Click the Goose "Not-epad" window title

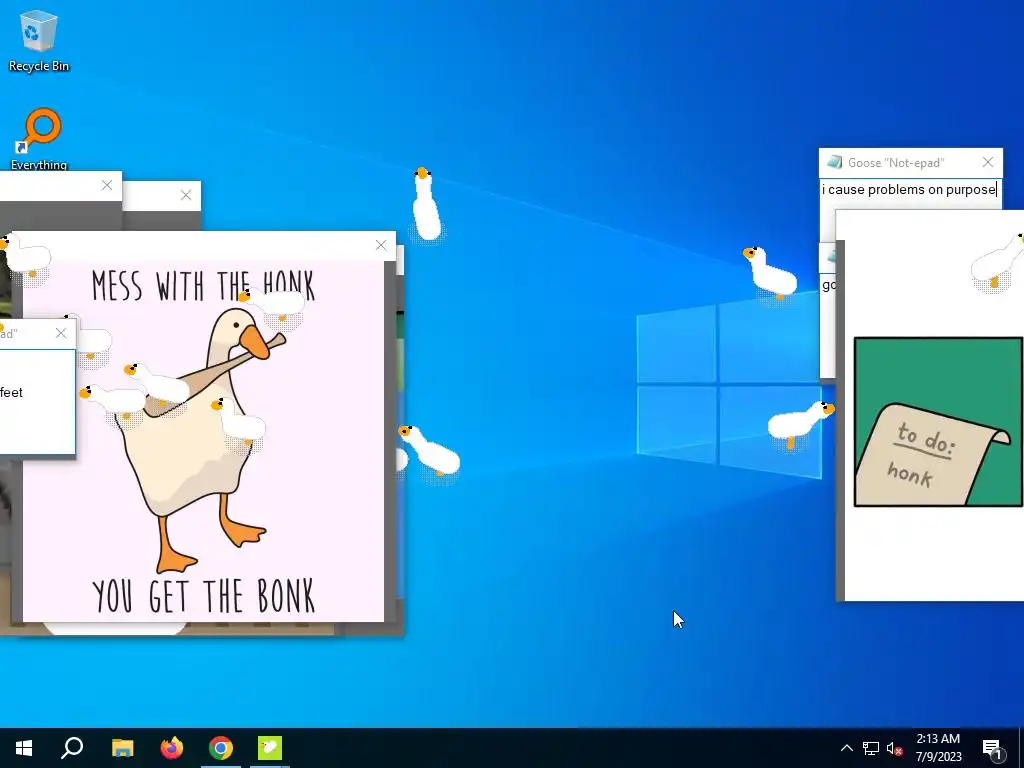(x=895, y=163)
